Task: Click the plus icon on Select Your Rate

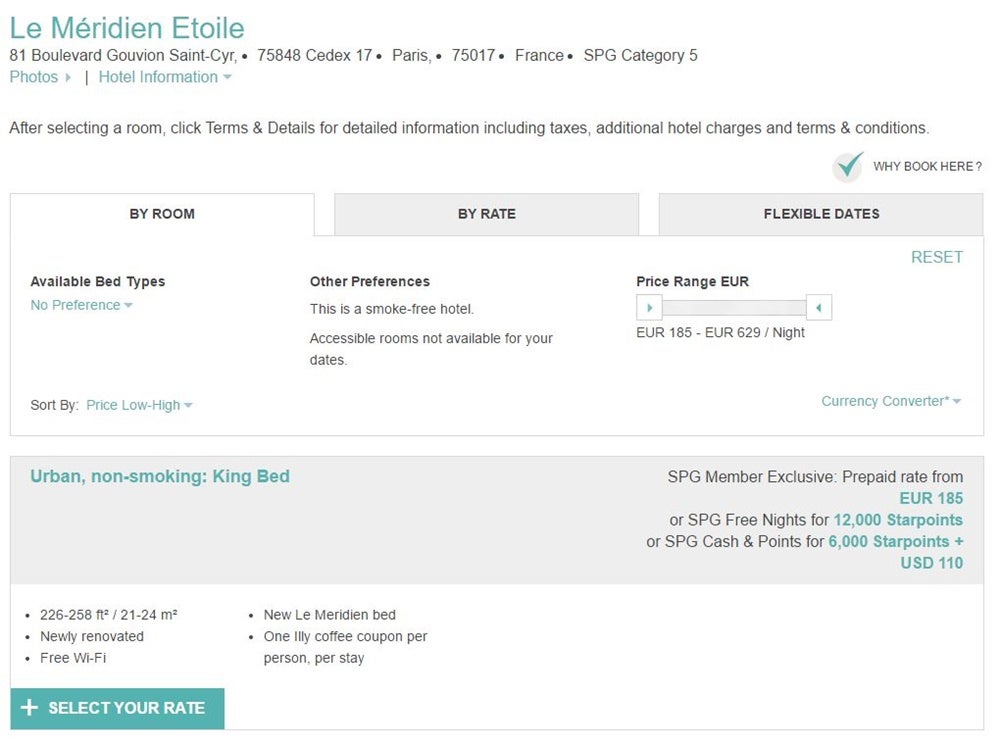Action: pos(29,707)
